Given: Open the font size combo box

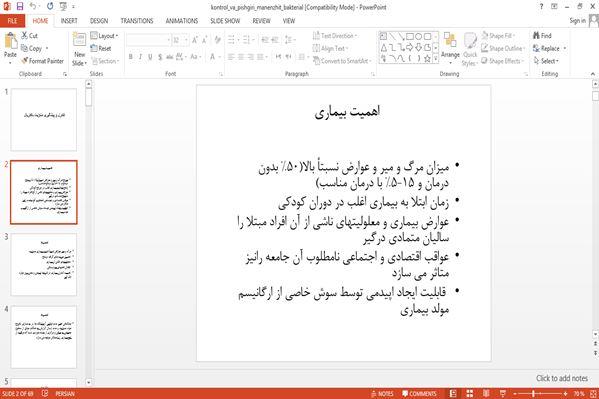Looking at the screenshot, I should [x=180, y=40].
